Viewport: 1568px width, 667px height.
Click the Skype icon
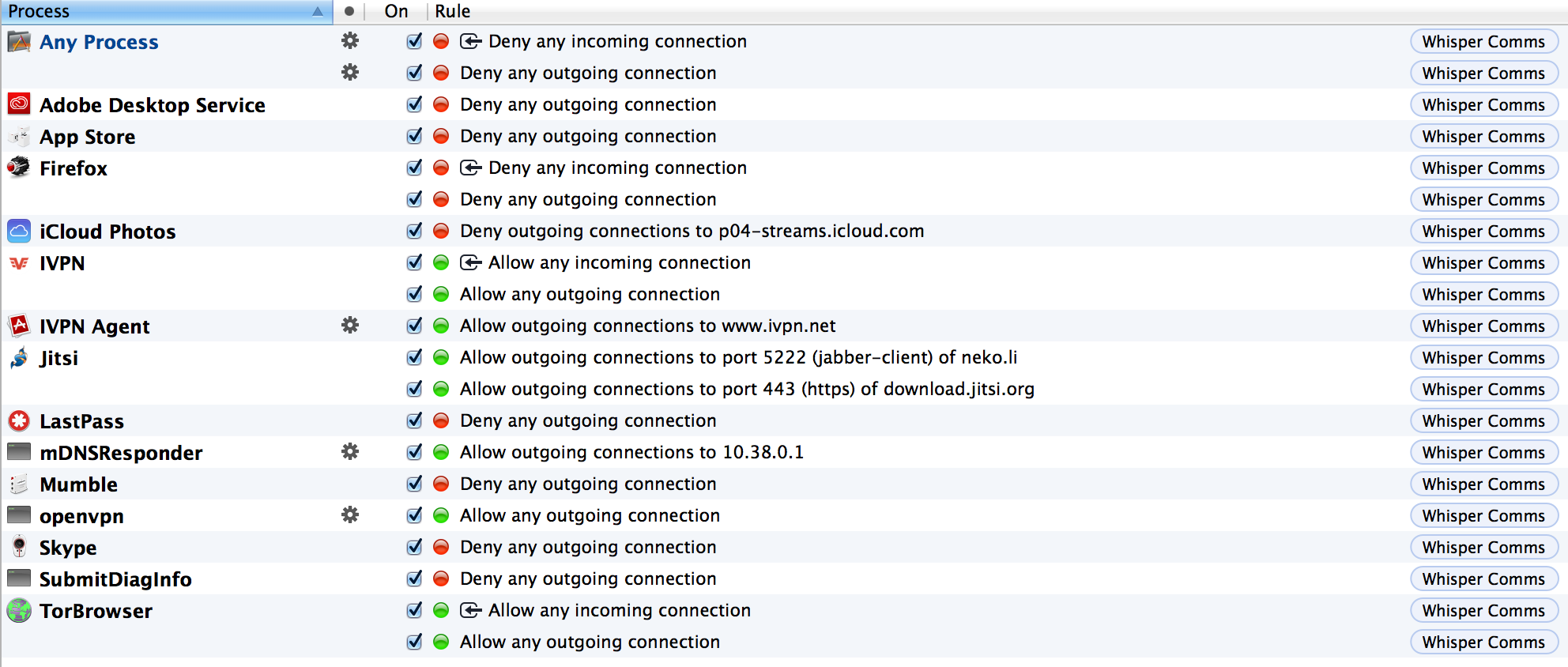(19, 547)
